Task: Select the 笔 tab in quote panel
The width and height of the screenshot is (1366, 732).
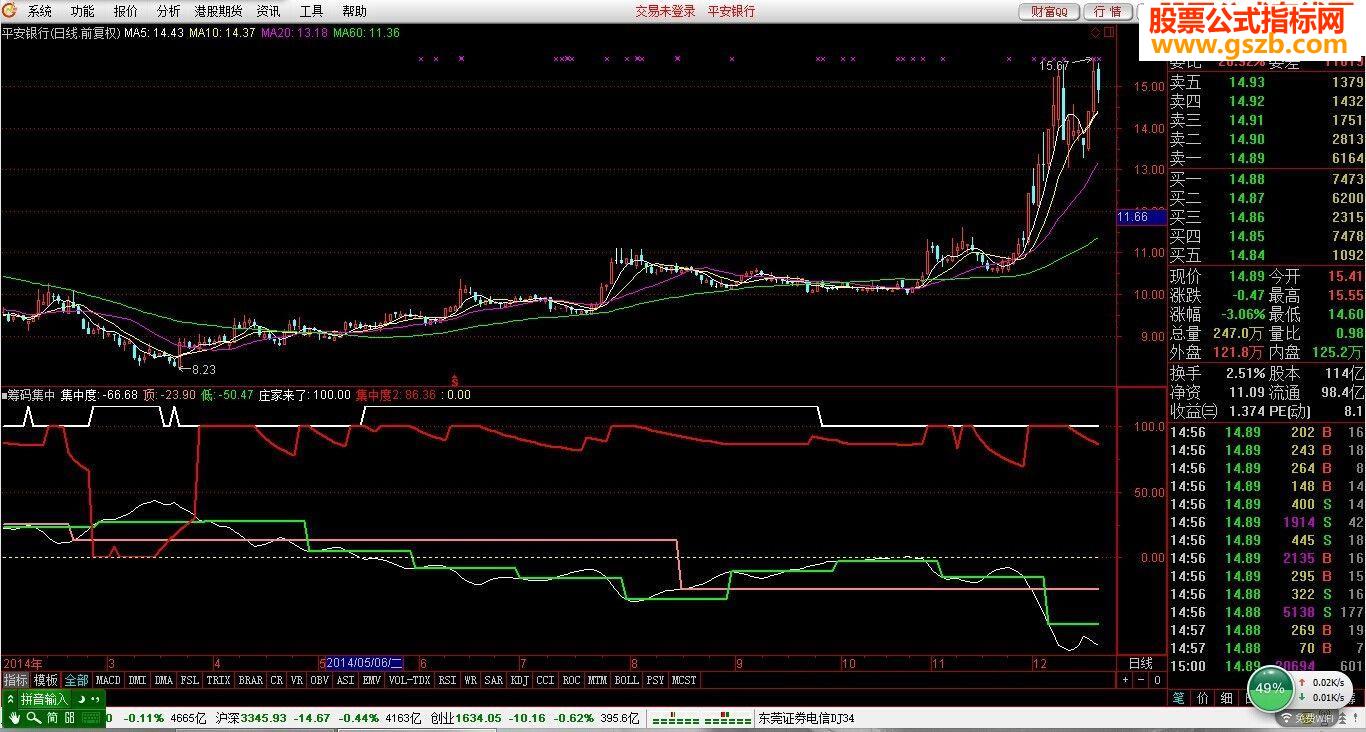Action: pos(1179,697)
